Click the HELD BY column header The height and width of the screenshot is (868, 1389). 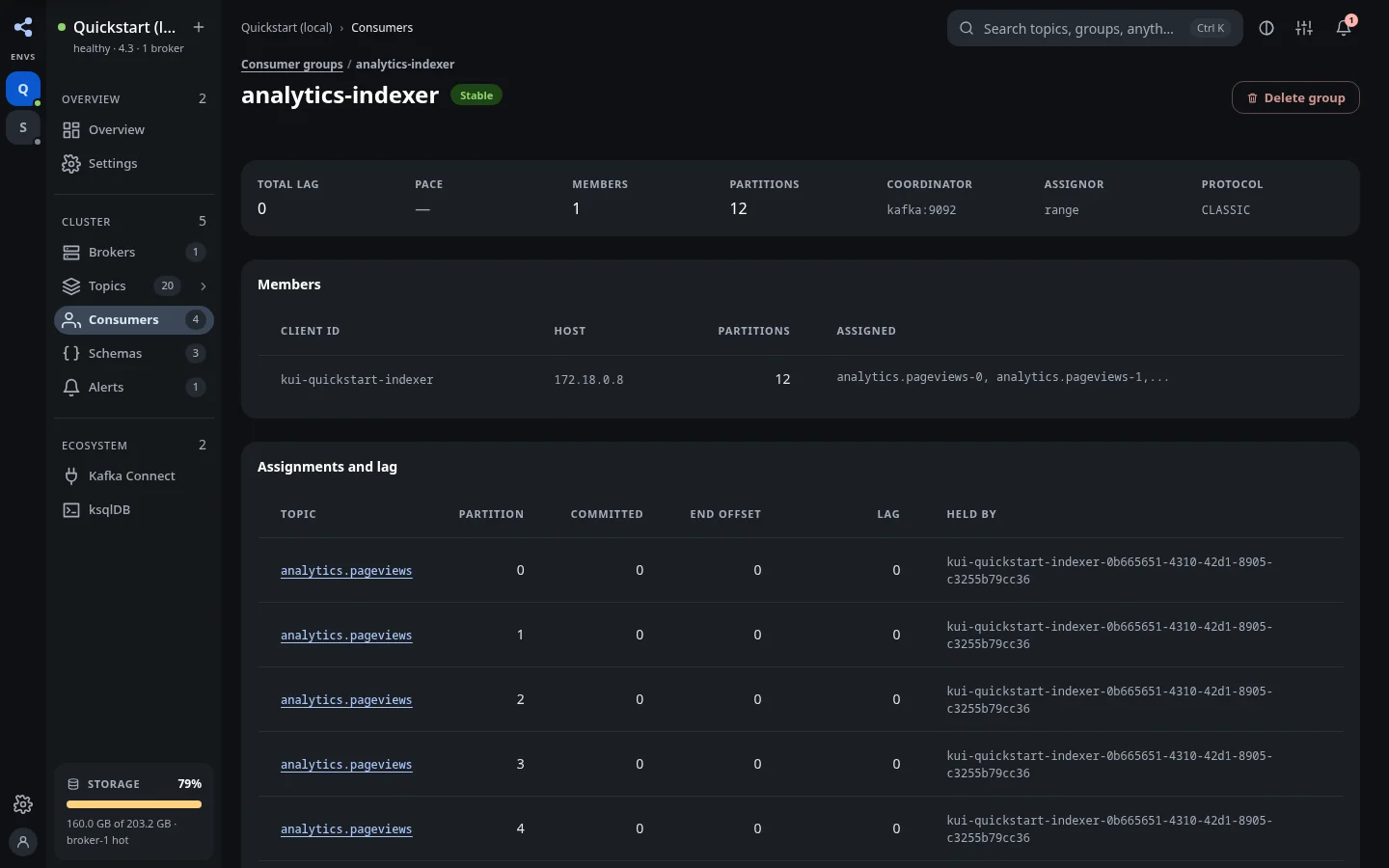tap(971, 514)
